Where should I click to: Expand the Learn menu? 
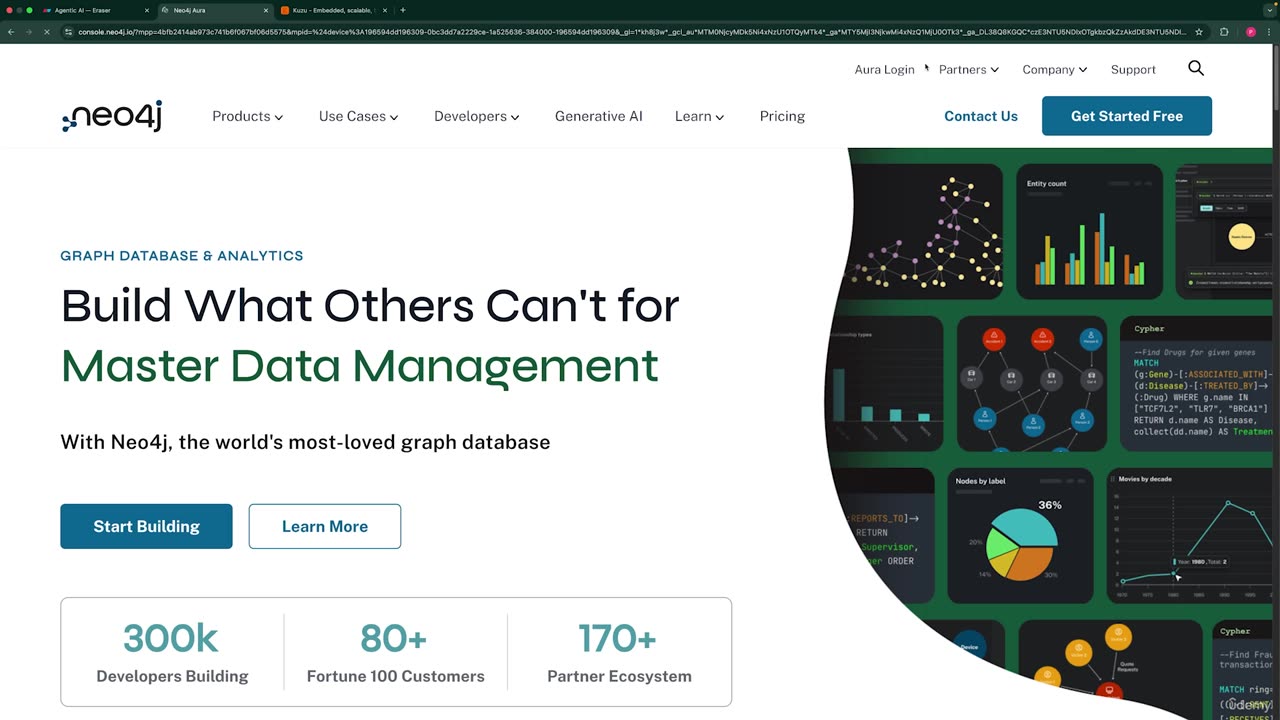coord(699,116)
